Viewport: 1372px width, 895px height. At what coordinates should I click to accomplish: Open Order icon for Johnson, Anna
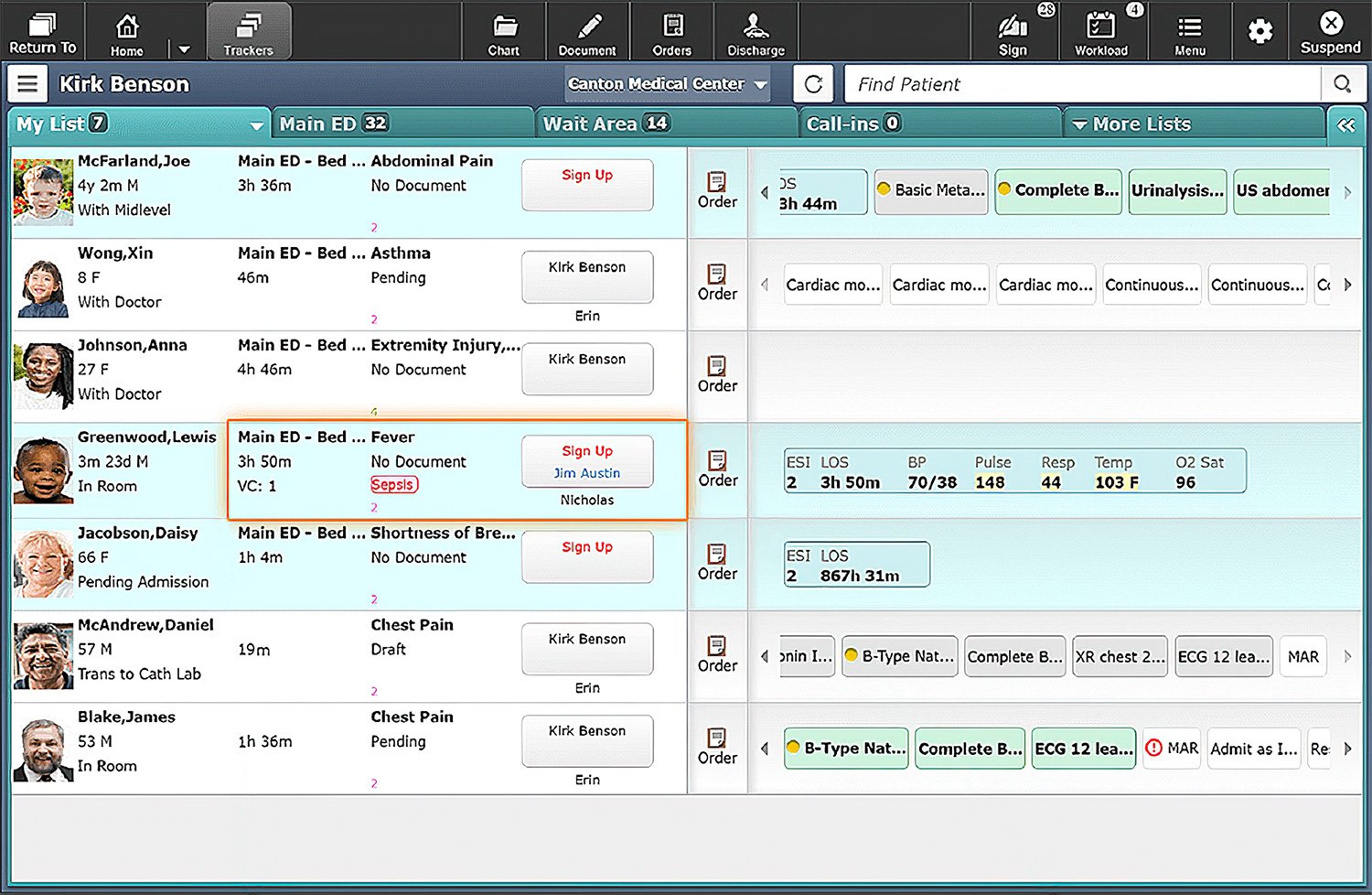point(717,374)
